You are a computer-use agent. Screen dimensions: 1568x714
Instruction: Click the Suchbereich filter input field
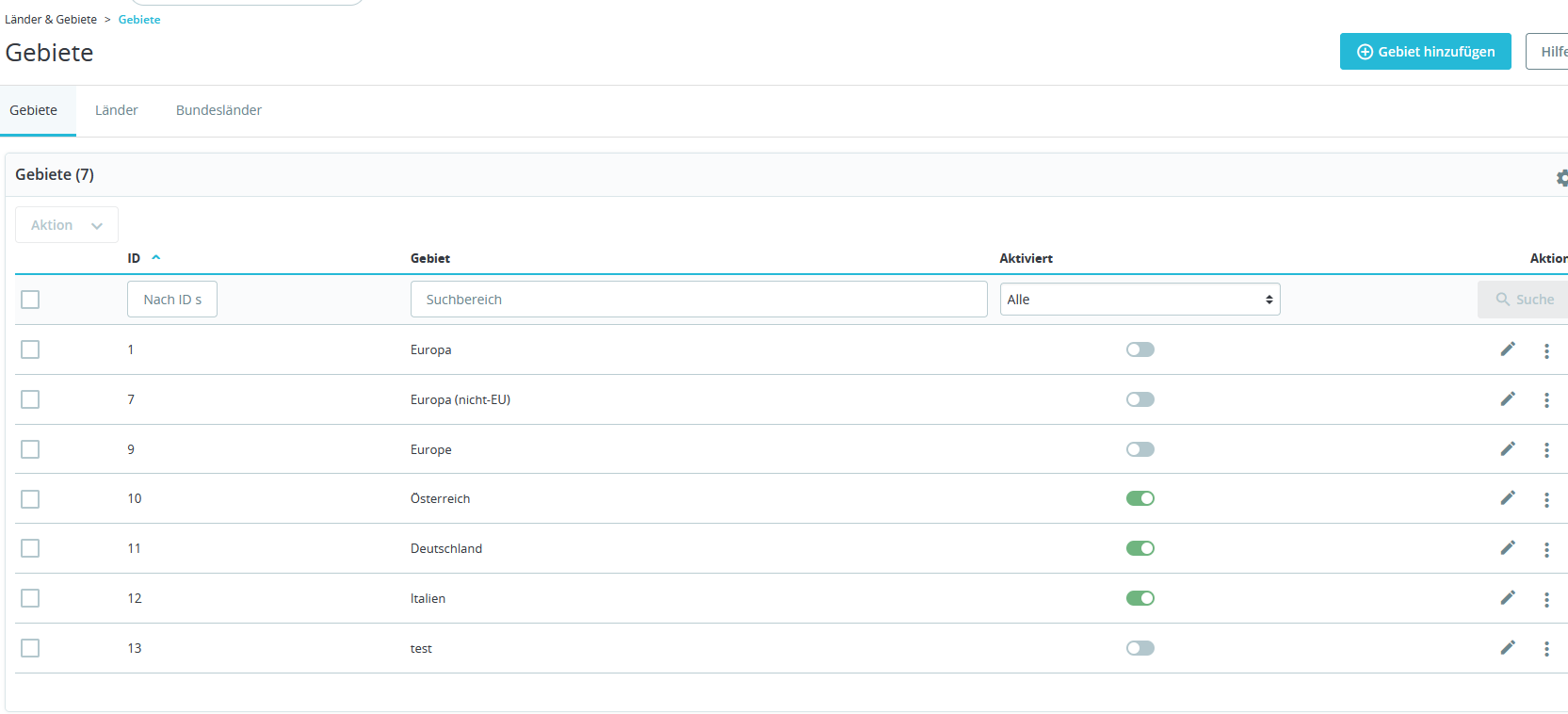(x=699, y=300)
